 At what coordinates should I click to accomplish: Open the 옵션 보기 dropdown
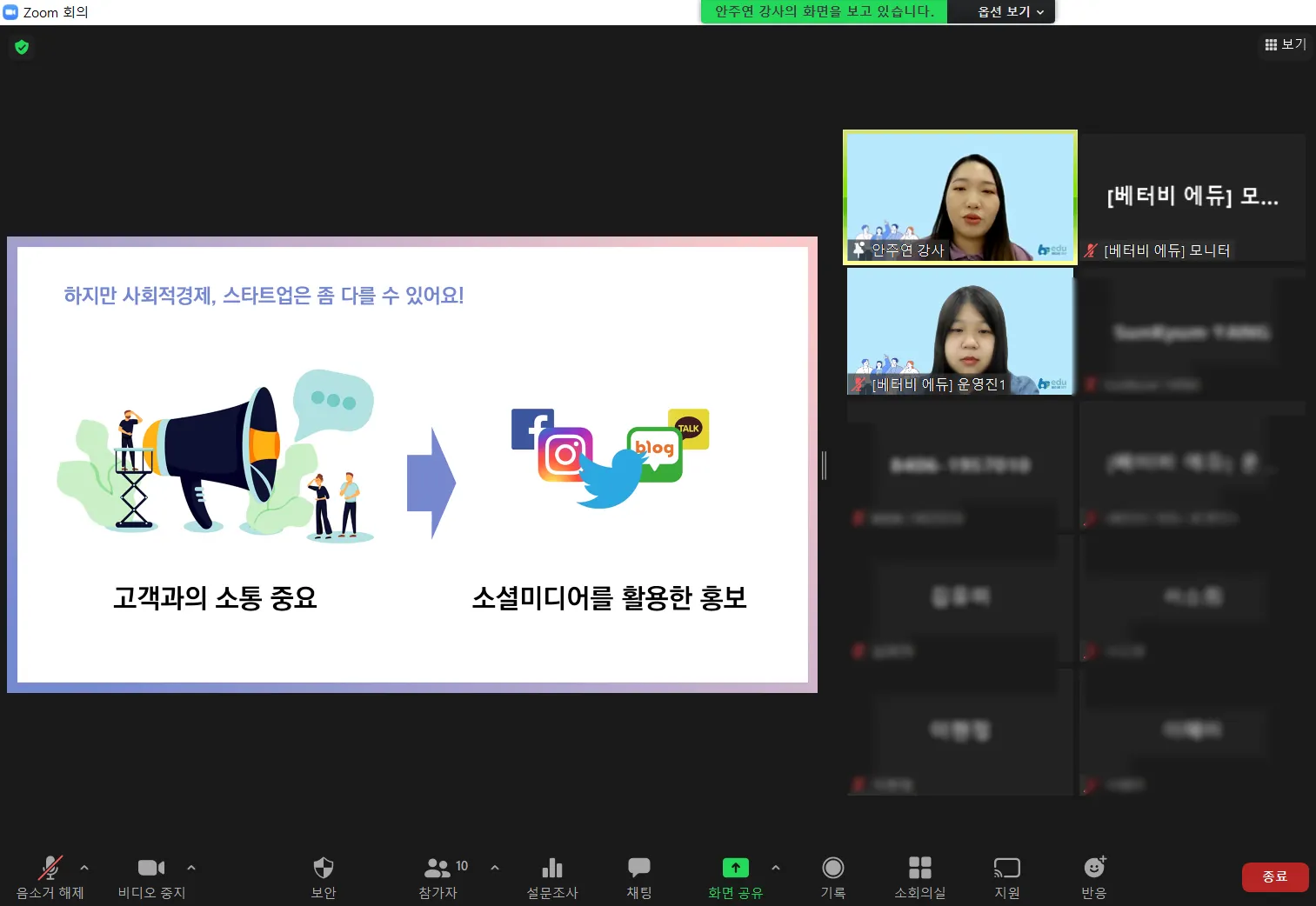coord(1011,11)
